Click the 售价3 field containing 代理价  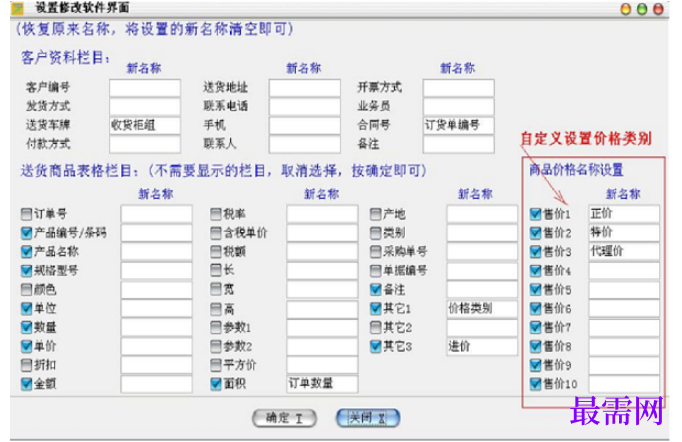pos(624,251)
